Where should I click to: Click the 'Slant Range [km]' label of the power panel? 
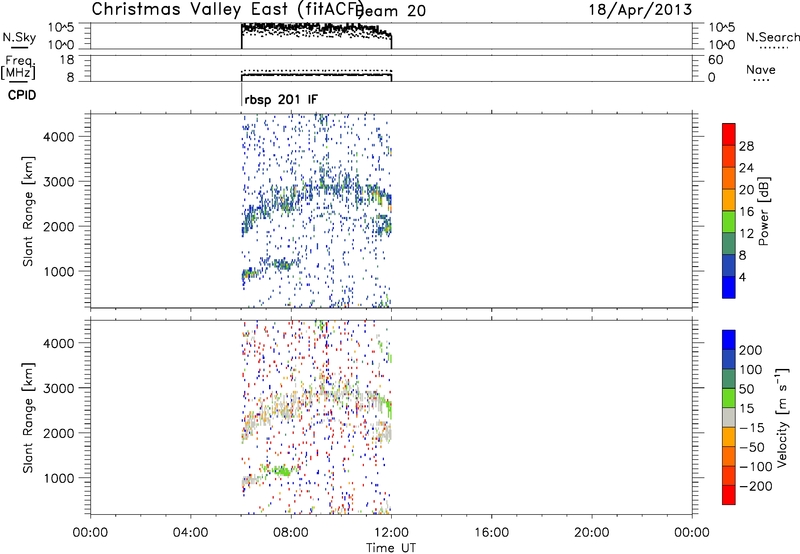click(28, 211)
